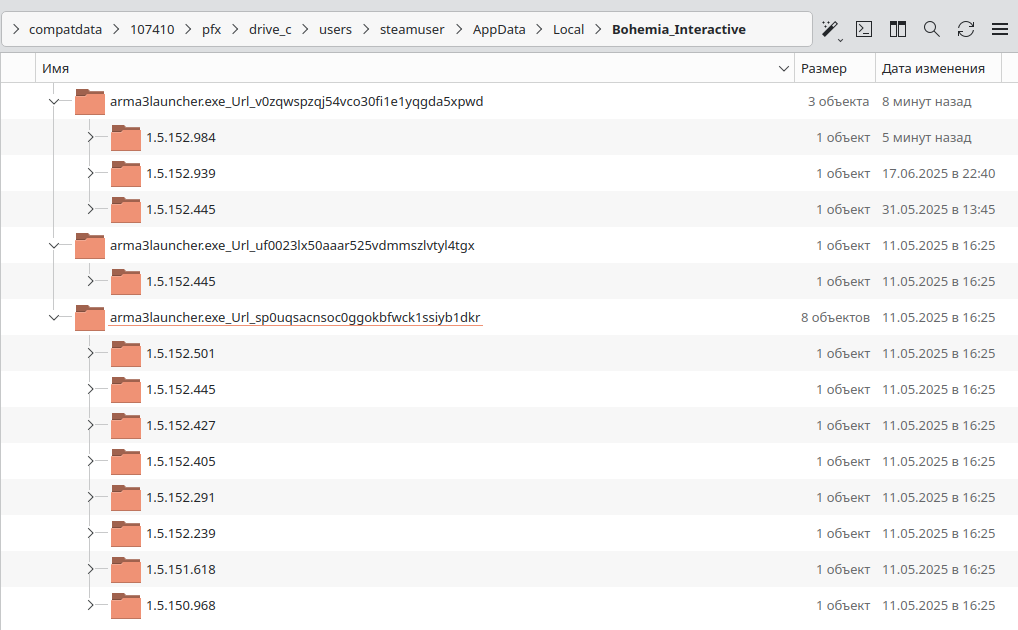Viewport: 1018px width, 630px height.
Task: Expand the 1.5.152.427 folder arrow
Action: point(90,425)
